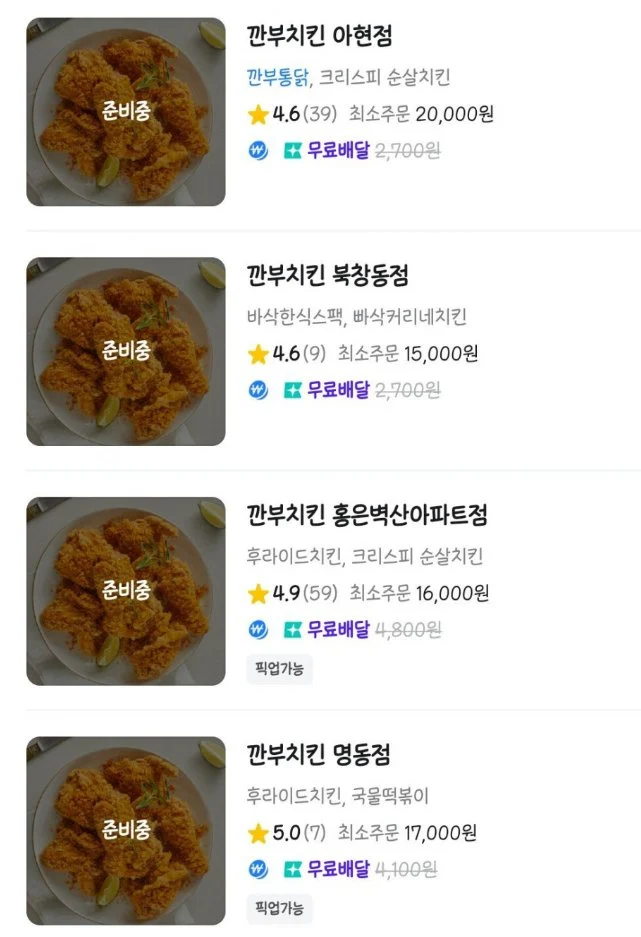Click the star rating icon for 홍은벽산아파트점
The height and width of the screenshot is (937, 641).
pyautogui.click(x=258, y=594)
